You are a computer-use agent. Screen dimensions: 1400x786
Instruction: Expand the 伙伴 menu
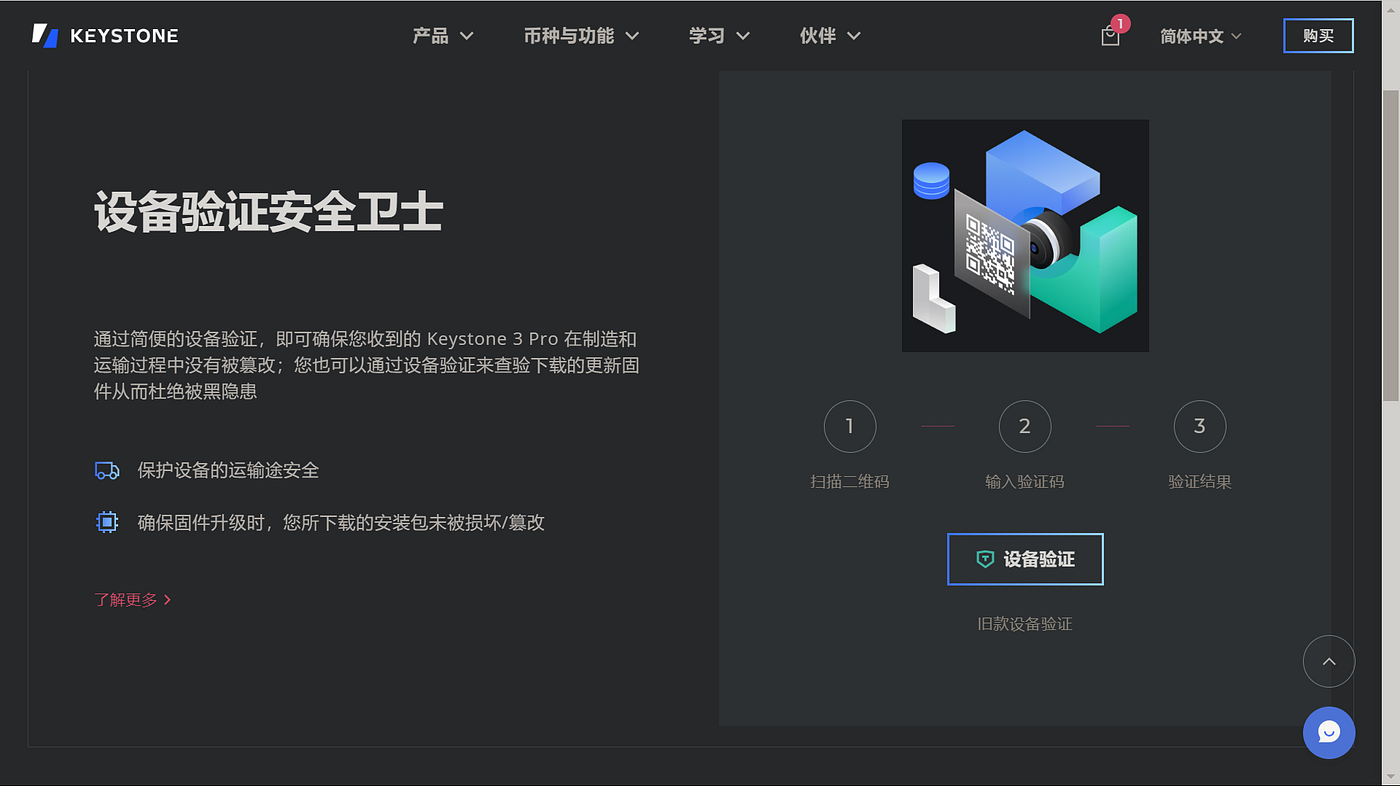830,36
